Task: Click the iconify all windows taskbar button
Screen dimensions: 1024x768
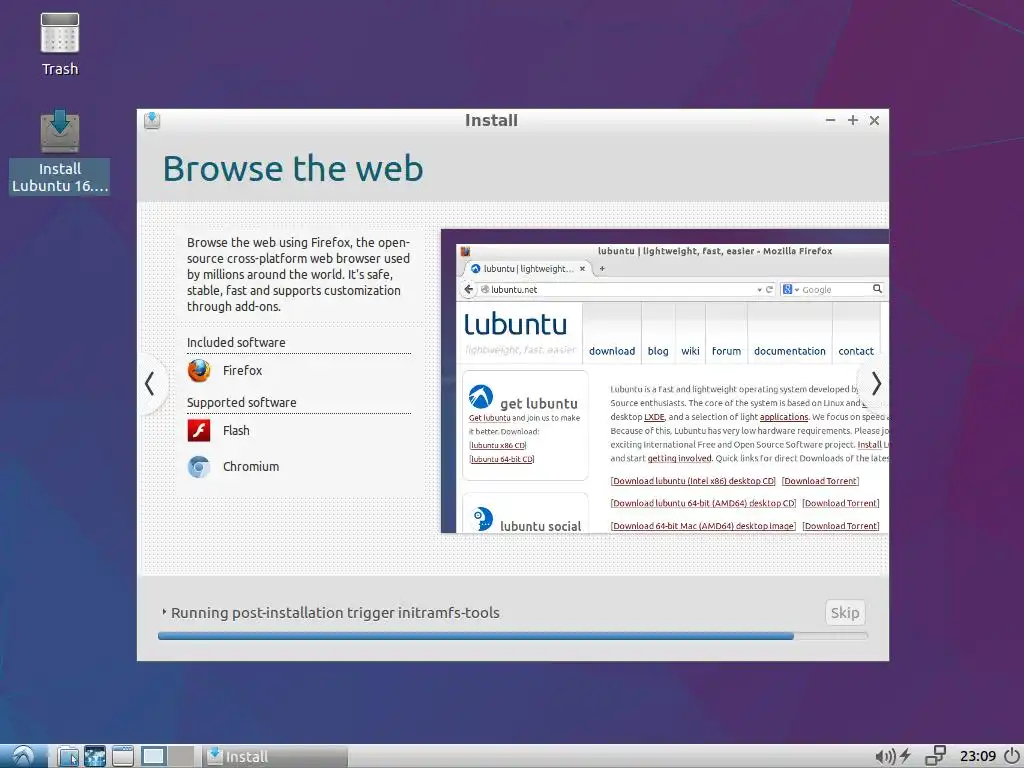Action: coord(123,756)
